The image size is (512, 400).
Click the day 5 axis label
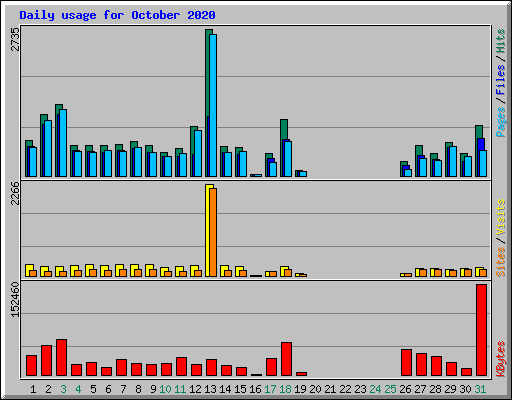[x=93, y=389]
